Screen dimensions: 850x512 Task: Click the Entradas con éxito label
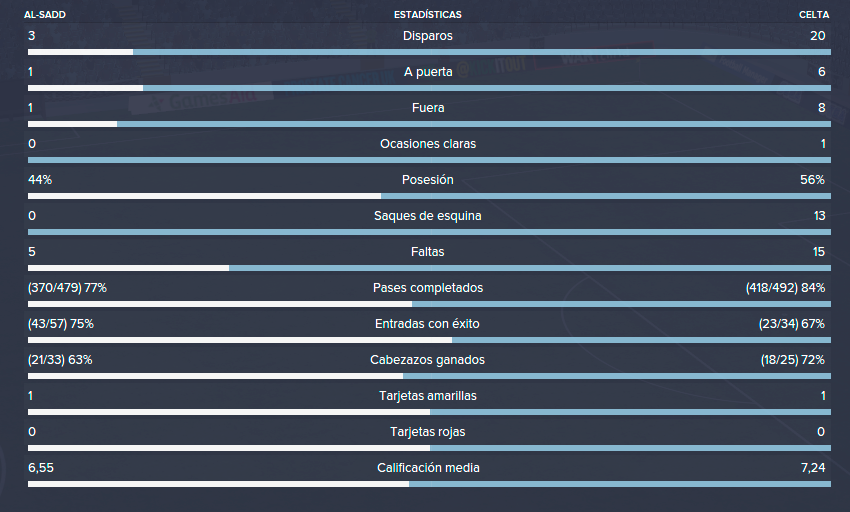click(x=427, y=324)
